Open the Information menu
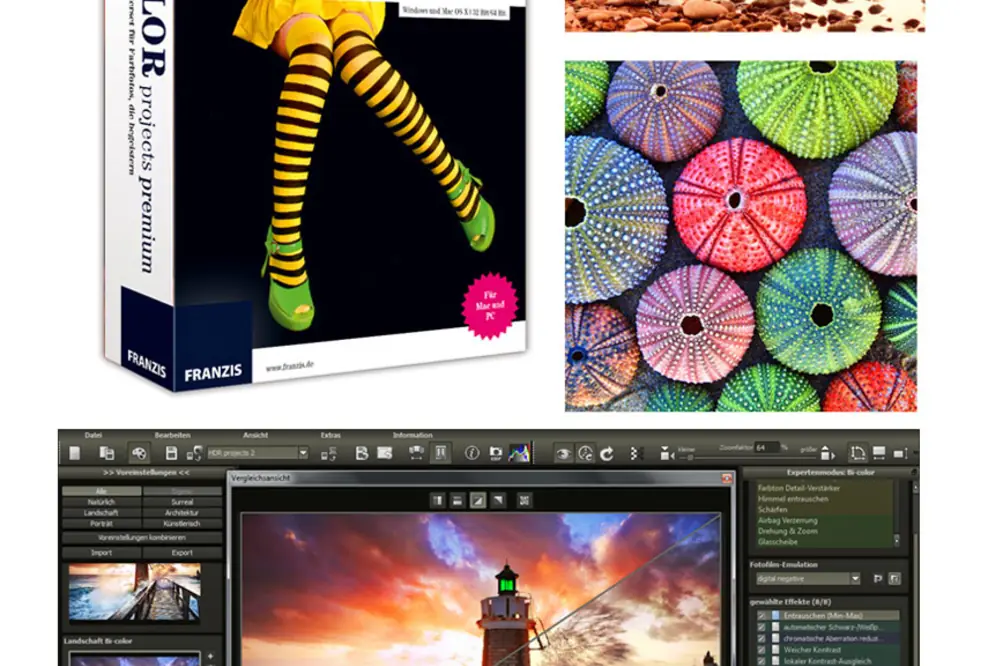 click(x=413, y=435)
